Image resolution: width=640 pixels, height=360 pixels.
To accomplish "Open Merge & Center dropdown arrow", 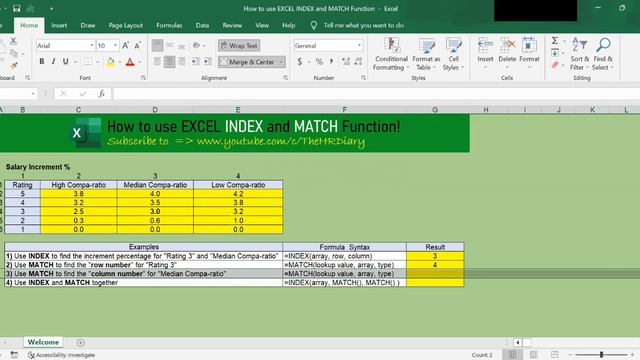I will click(x=281, y=62).
